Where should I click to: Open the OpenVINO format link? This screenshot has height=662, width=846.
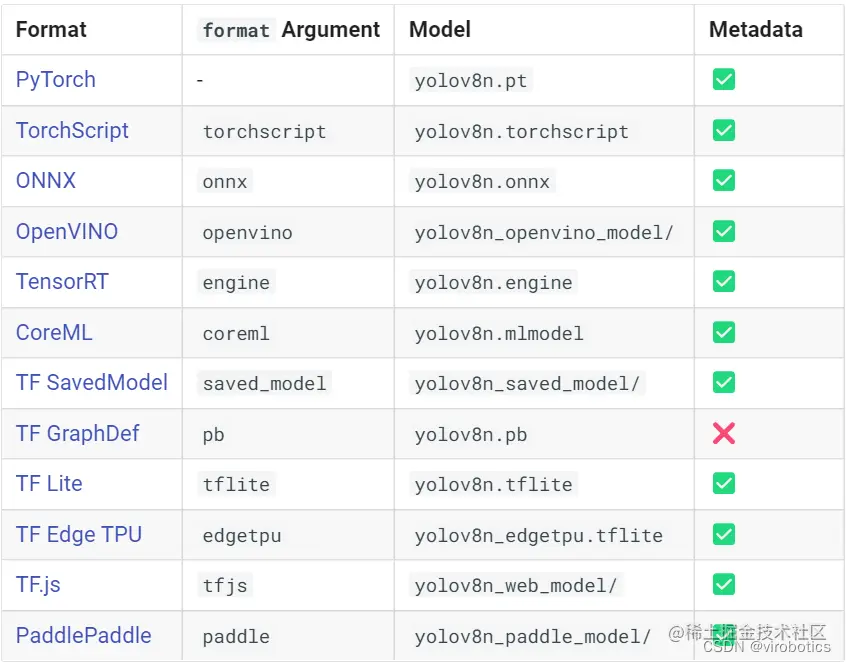[x=67, y=232]
